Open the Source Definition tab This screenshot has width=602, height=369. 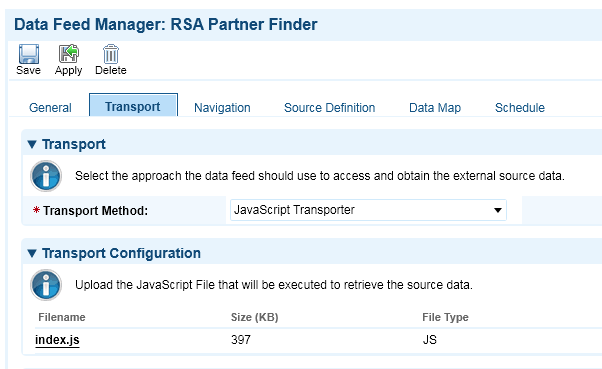[x=329, y=108]
